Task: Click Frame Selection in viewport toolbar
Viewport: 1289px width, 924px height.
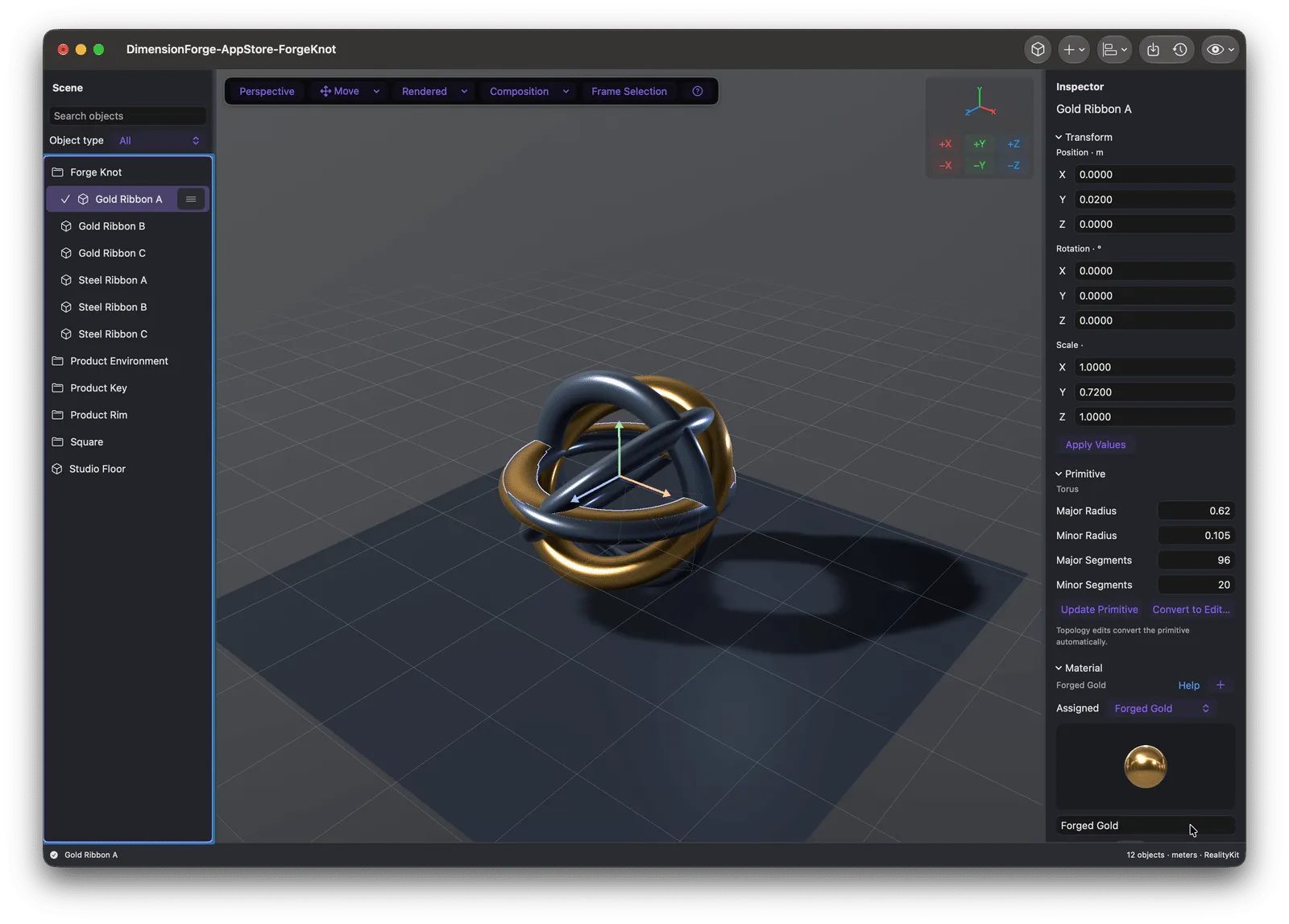Action: 629,91
